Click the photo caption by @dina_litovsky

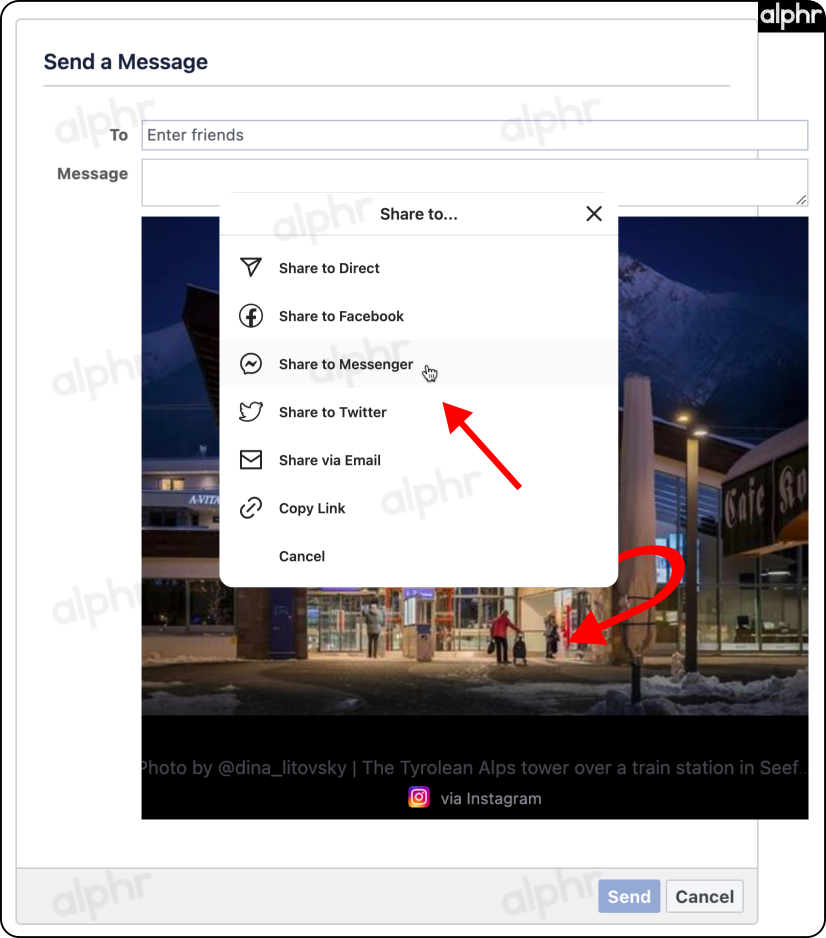pos(474,768)
